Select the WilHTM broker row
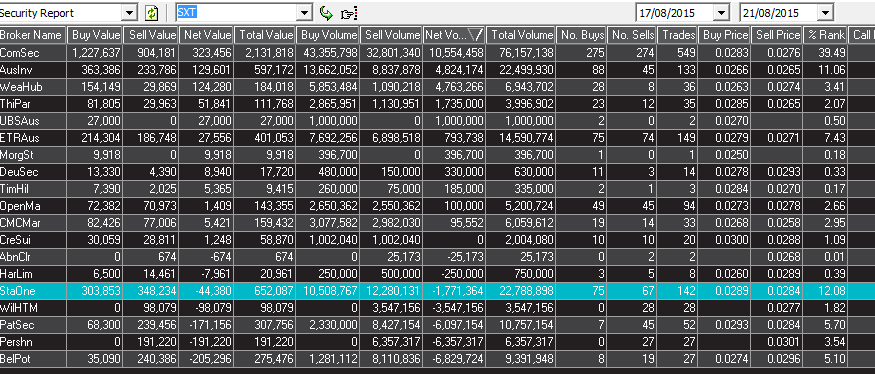The image size is (875, 374). pos(438,308)
